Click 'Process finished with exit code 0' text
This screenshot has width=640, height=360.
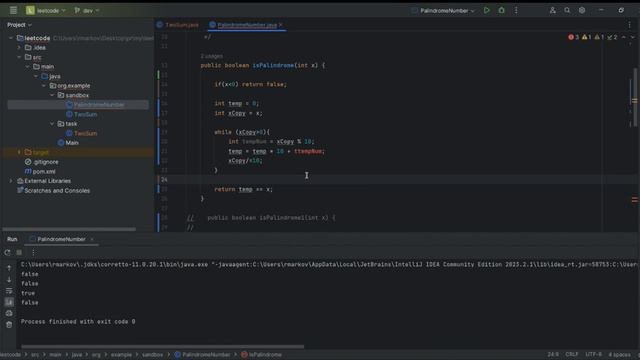pos(78,322)
